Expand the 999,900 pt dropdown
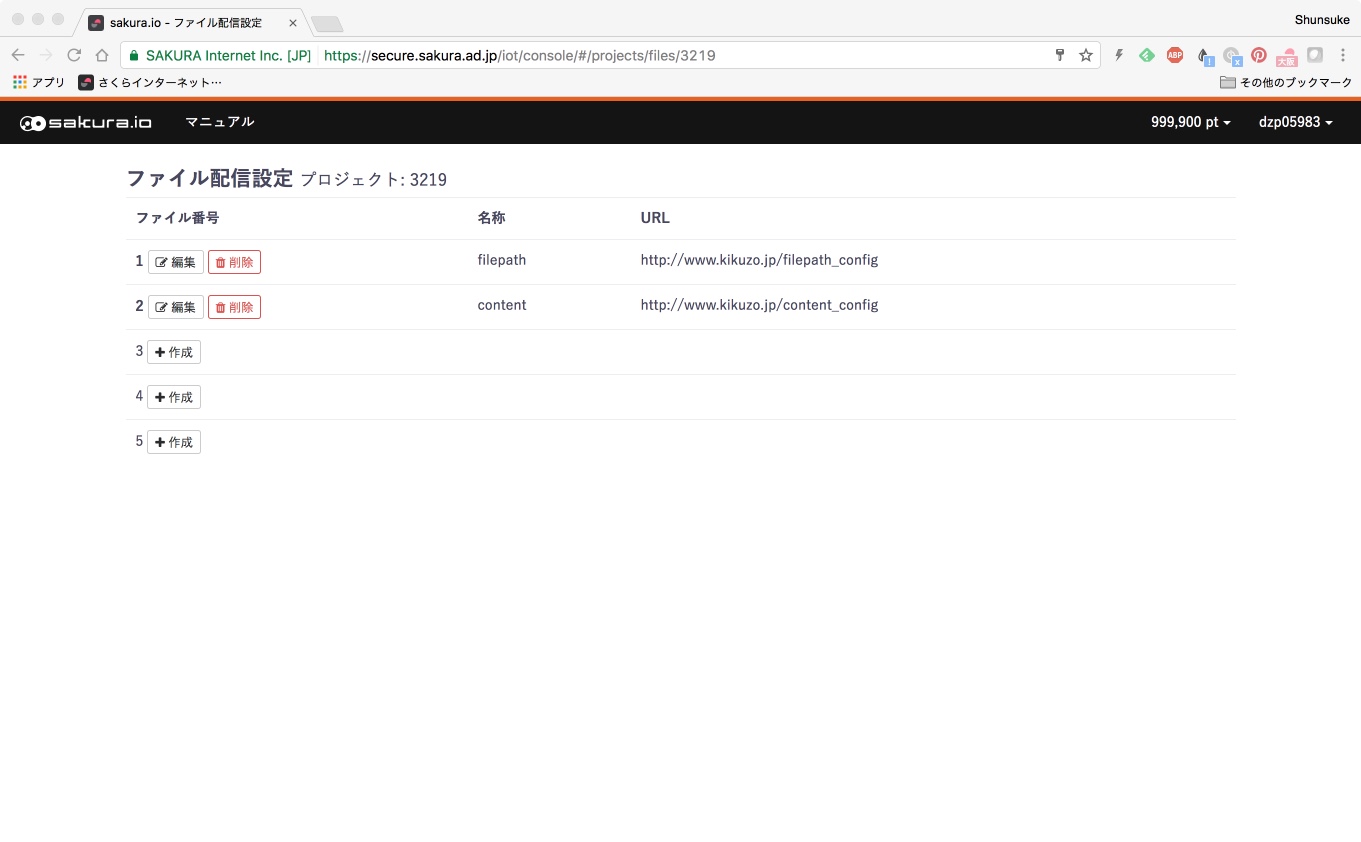The width and height of the screenshot is (1361, 842). (1190, 122)
